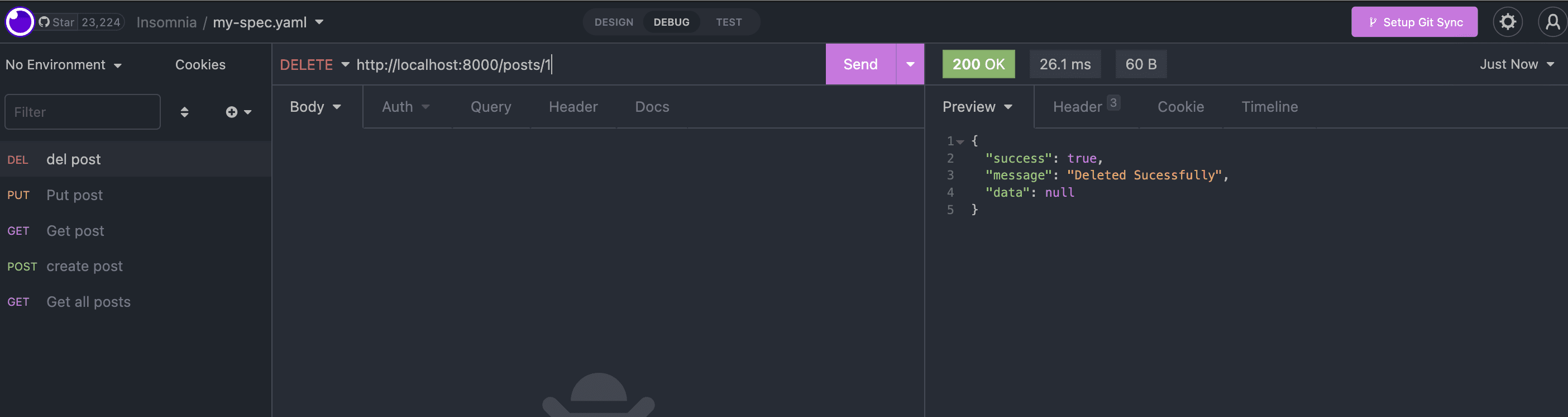
Task: Open the settings gear icon
Action: 1507,22
